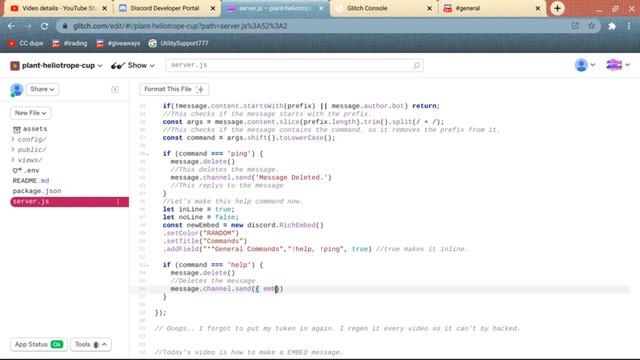Bookmark this page with the star
Screen dimensions: 640x360
click(x=591, y=26)
